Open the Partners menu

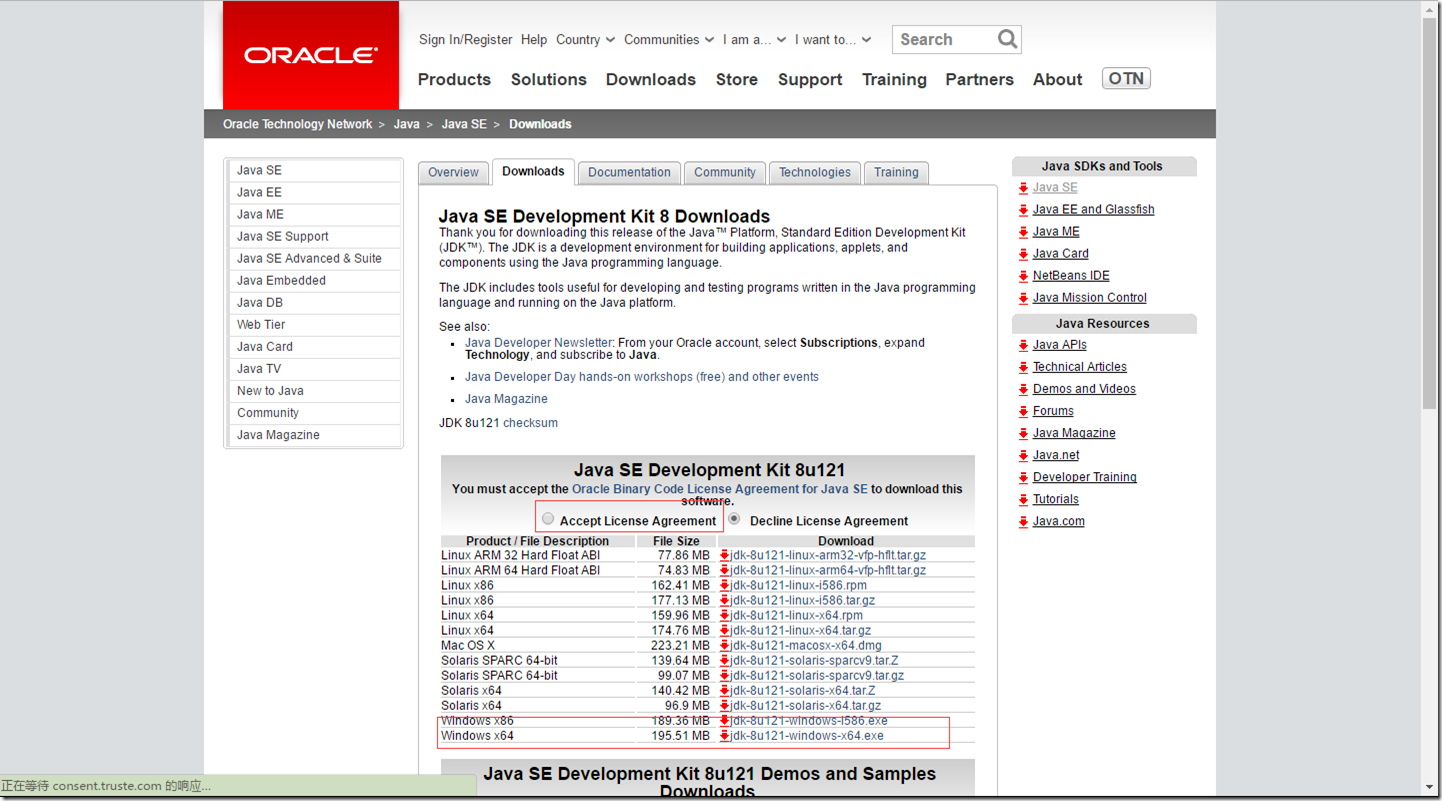coord(979,79)
